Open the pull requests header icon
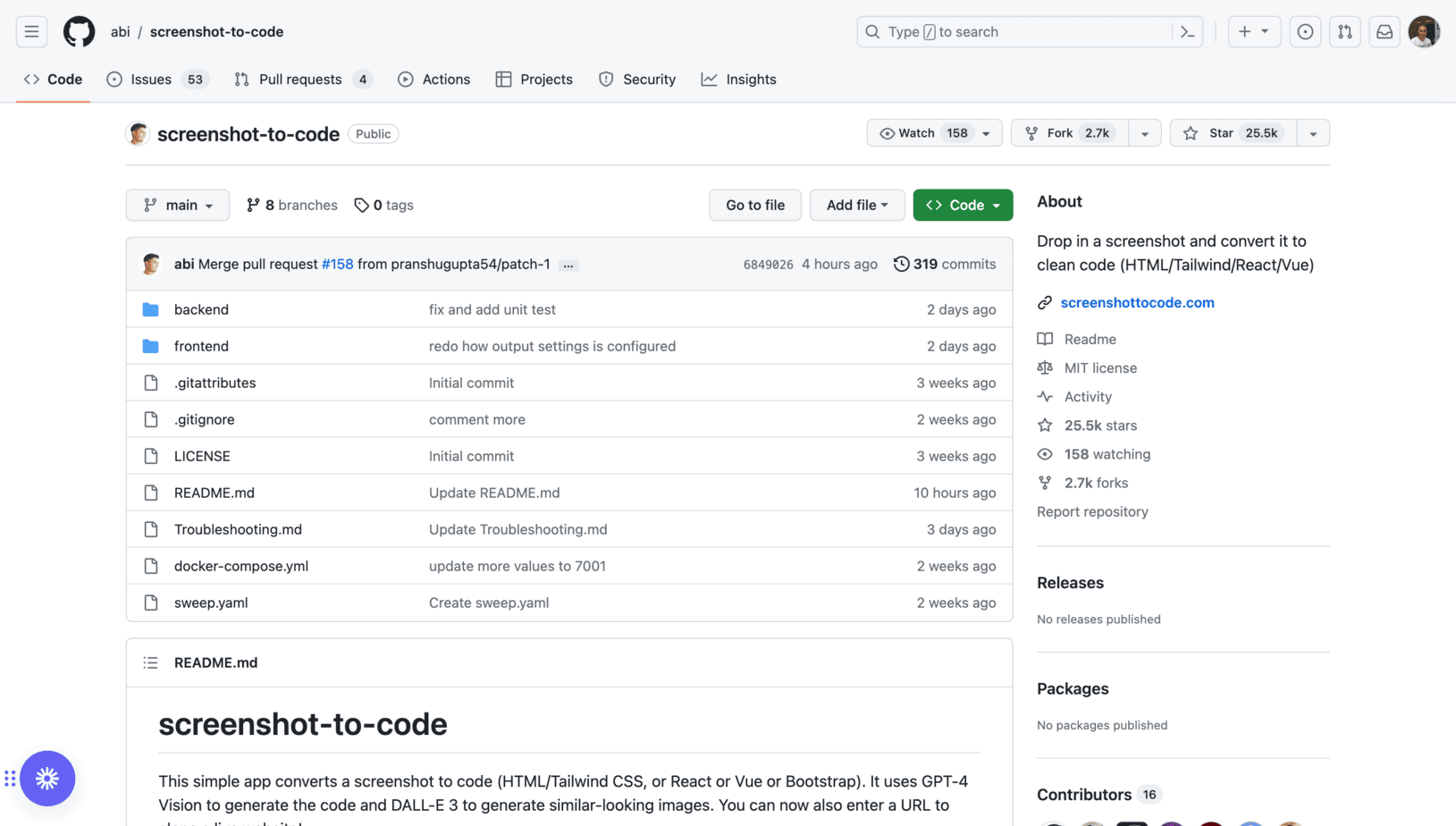 click(1344, 32)
